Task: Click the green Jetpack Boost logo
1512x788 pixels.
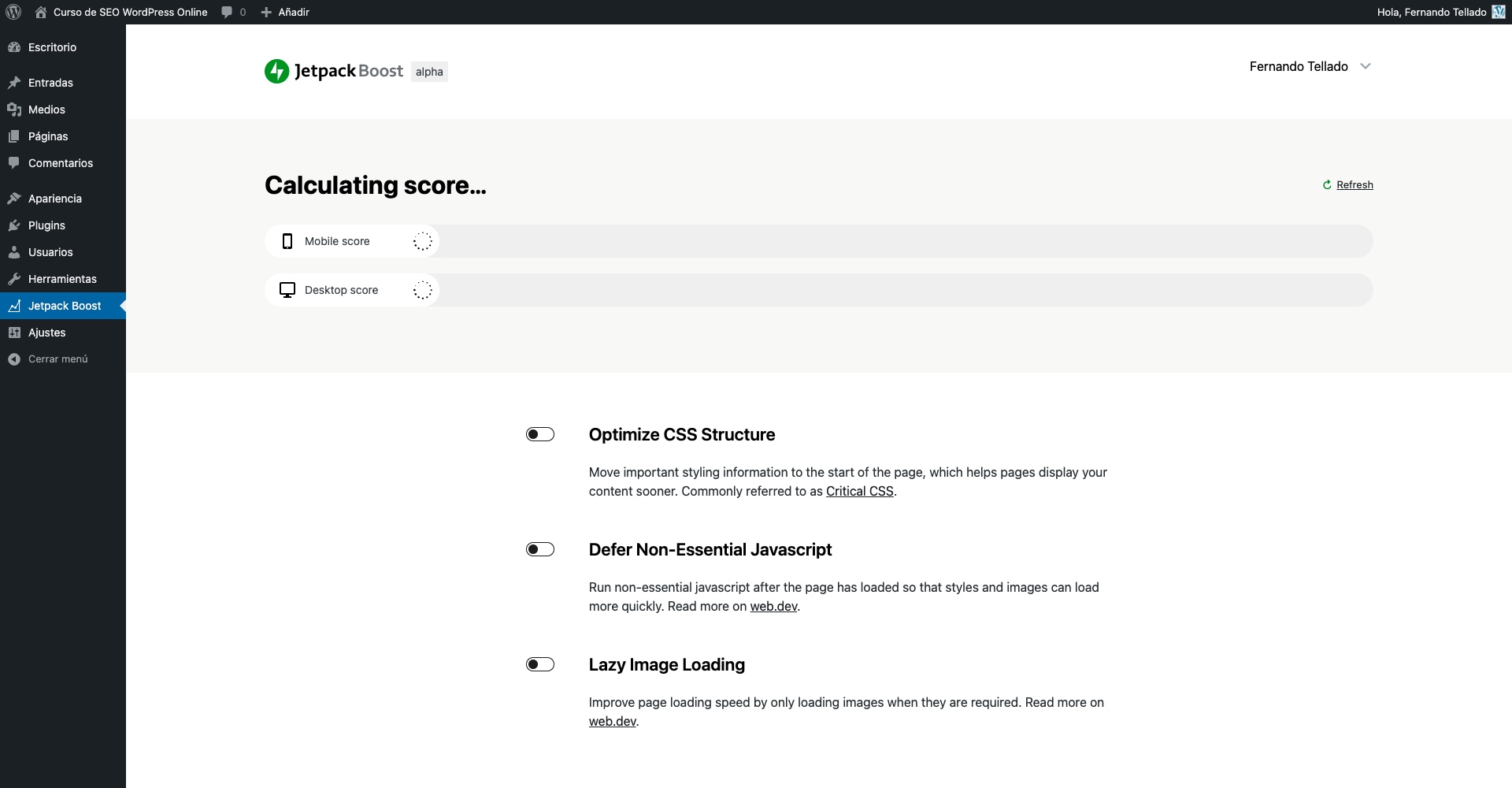Action: (x=276, y=71)
